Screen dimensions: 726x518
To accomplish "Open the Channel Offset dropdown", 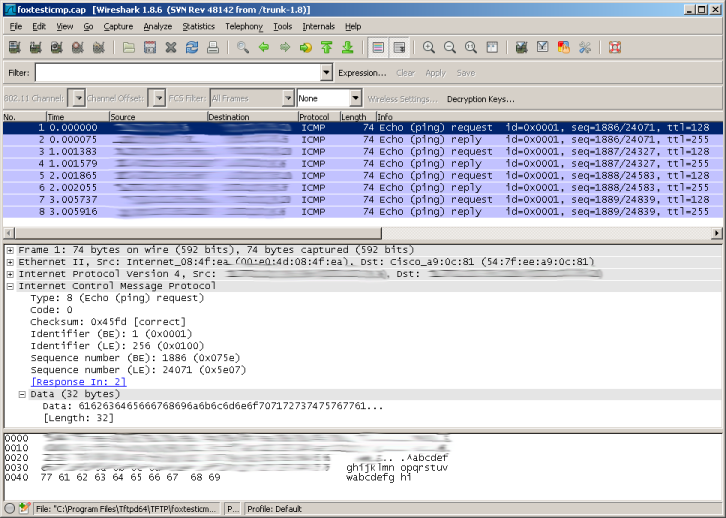I will 159,98.
